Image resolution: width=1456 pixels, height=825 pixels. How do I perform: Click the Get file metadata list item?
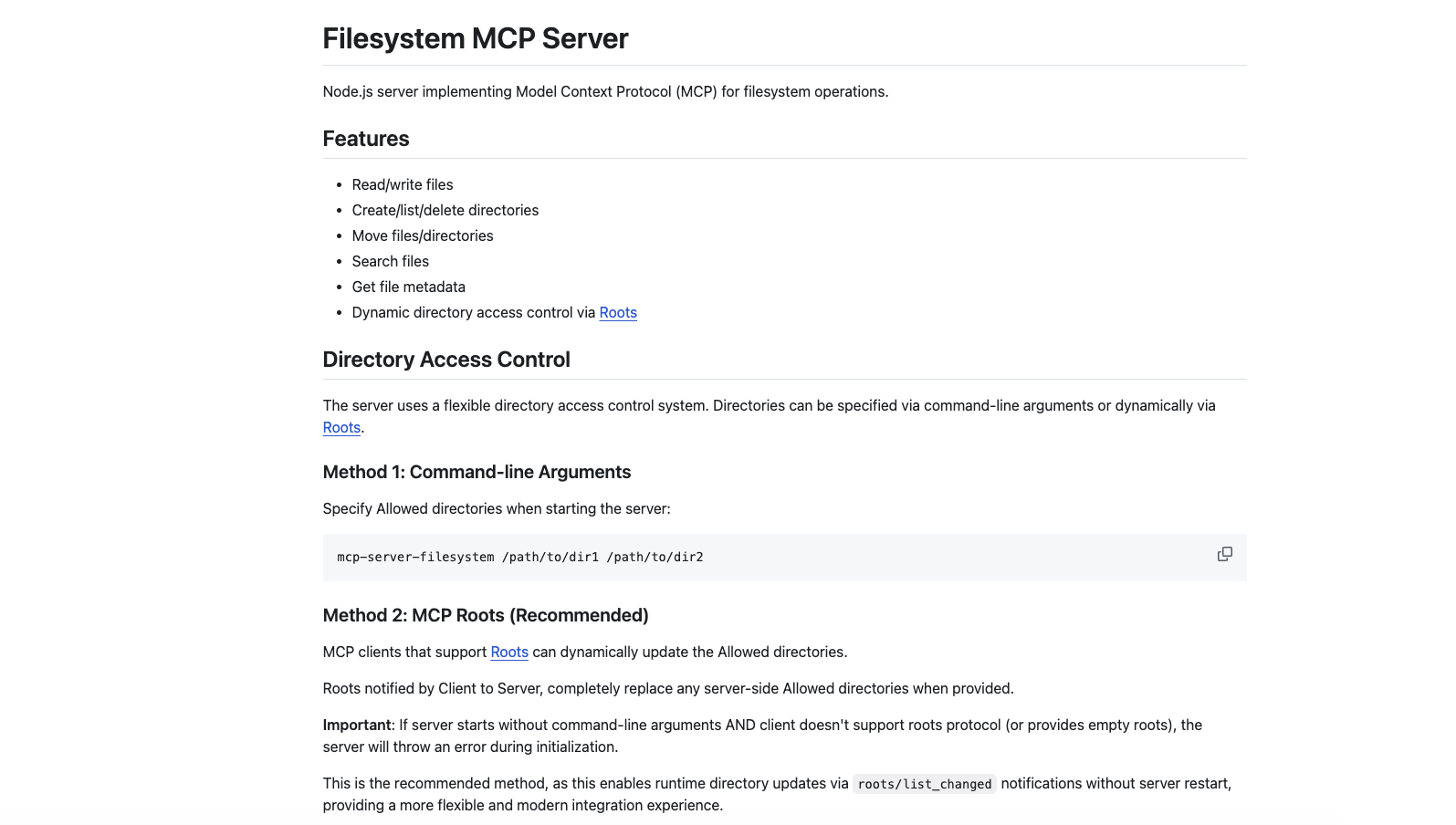pyautogui.click(x=409, y=287)
